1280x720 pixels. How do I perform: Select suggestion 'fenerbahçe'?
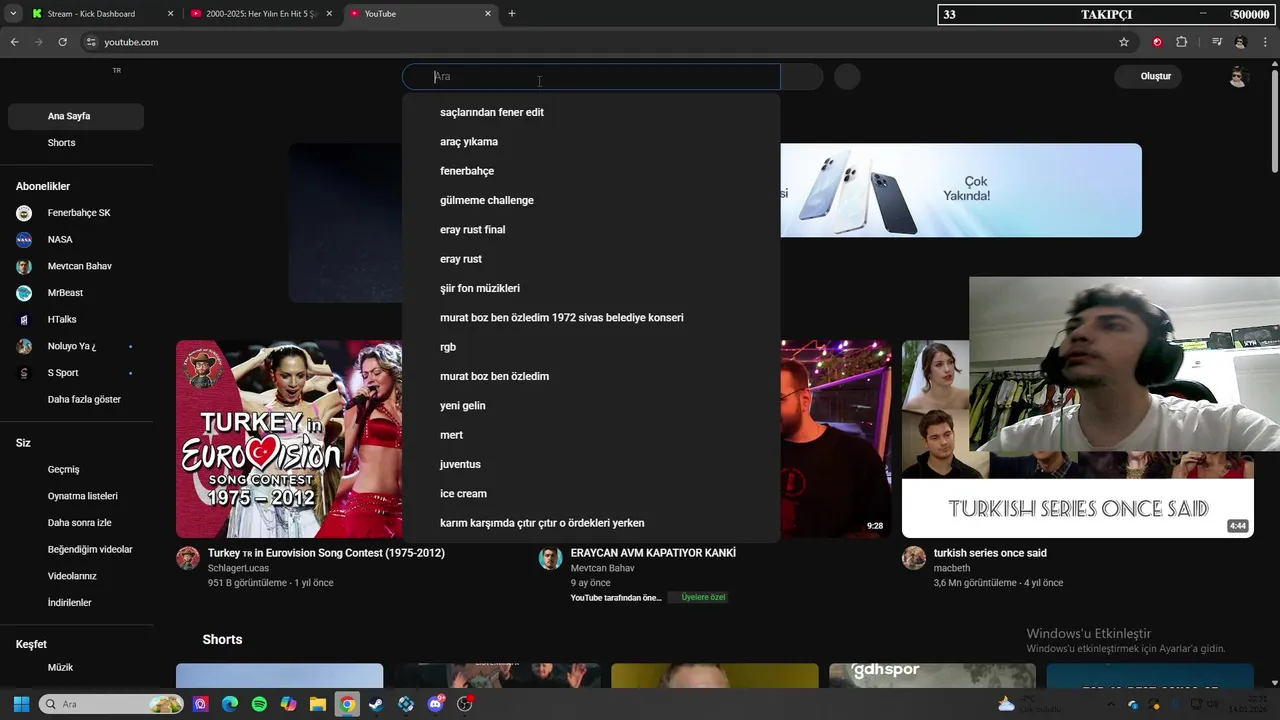(x=591, y=171)
